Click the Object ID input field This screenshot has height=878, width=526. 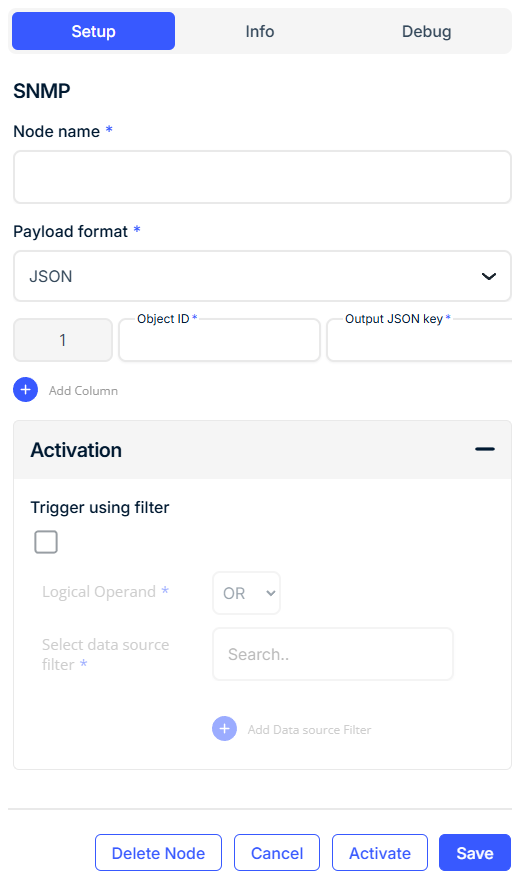tap(220, 340)
